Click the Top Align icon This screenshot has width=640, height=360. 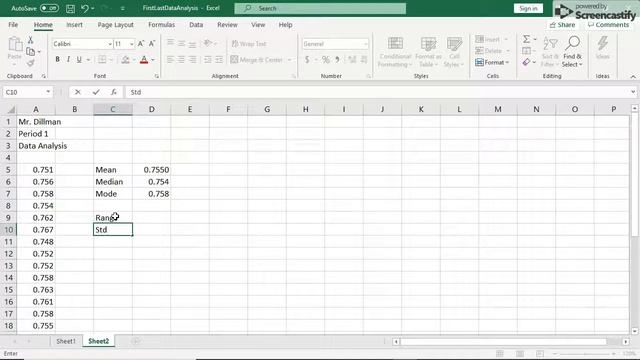(170, 43)
